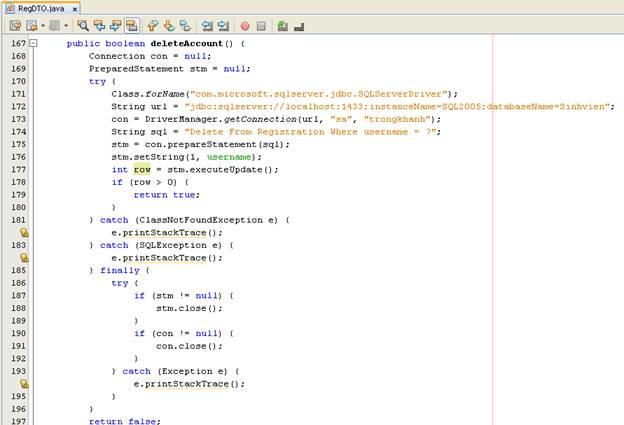Click 'if (row > 0)' on line 178

144,182
